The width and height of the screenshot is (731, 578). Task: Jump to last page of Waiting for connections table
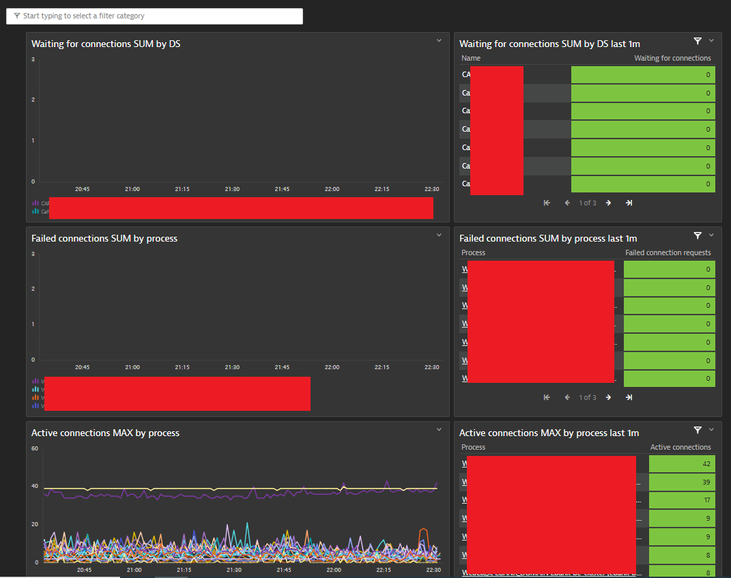click(x=629, y=202)
